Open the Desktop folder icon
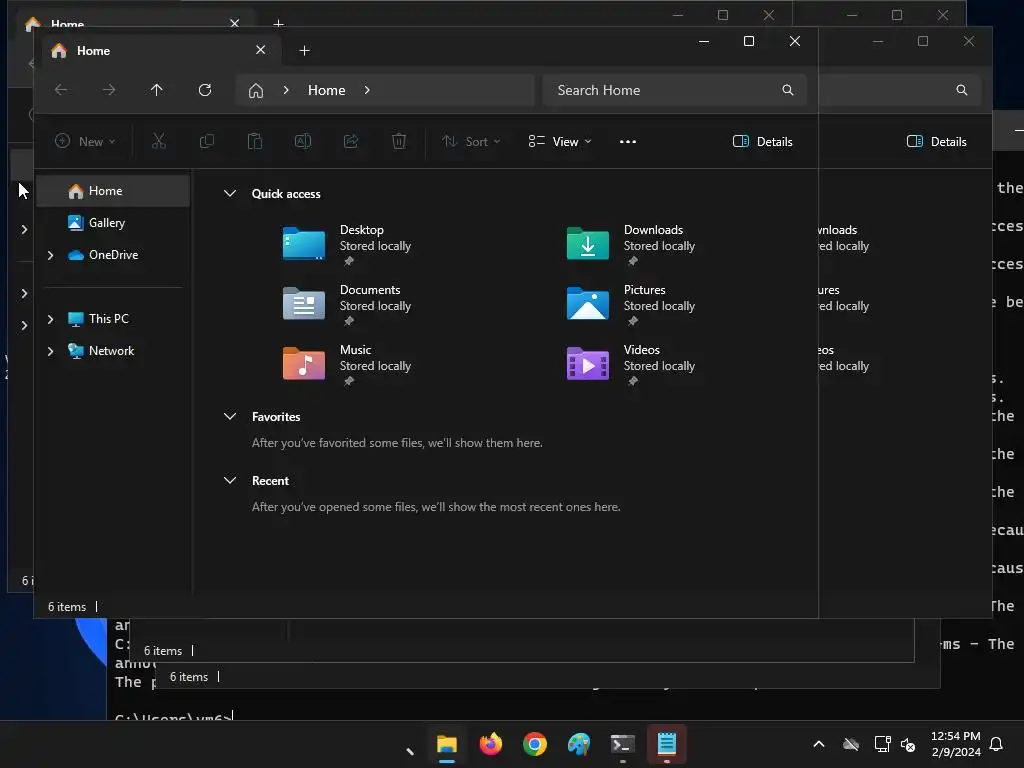Image resolution: width=1024 pixels, height=768 pixels. click(x=304, y=244)
